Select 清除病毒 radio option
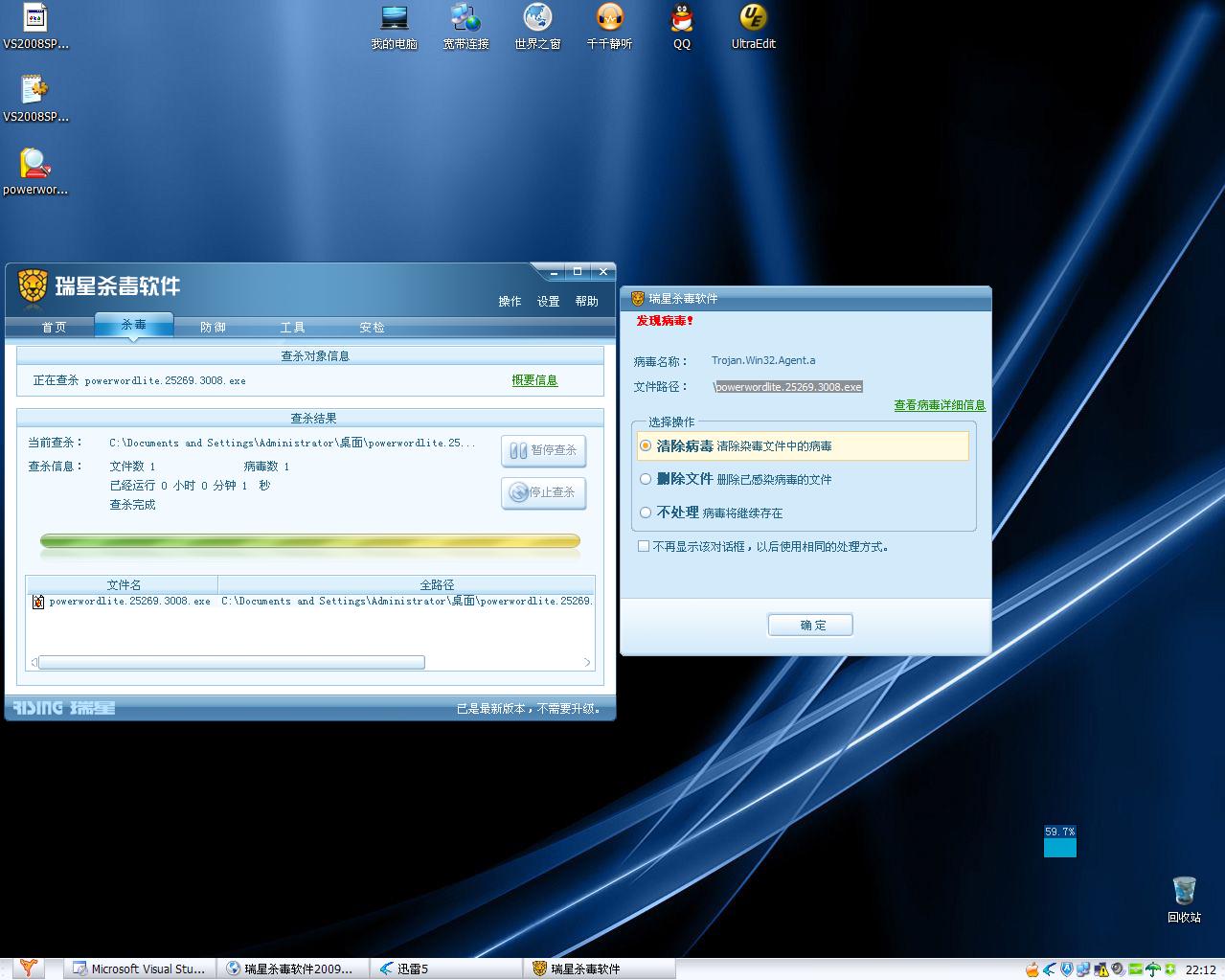The image size is (1225, 980). (646, 445)
